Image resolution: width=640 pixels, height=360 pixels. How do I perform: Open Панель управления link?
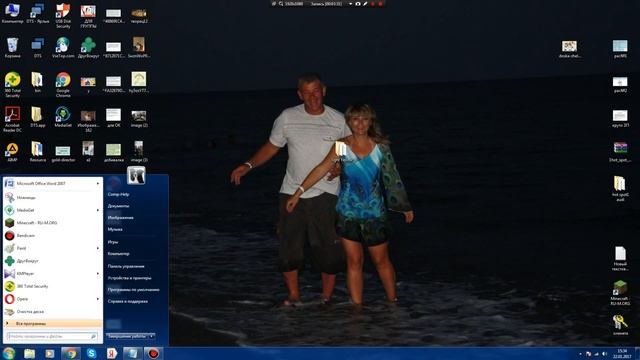click(x=126, y=266)
